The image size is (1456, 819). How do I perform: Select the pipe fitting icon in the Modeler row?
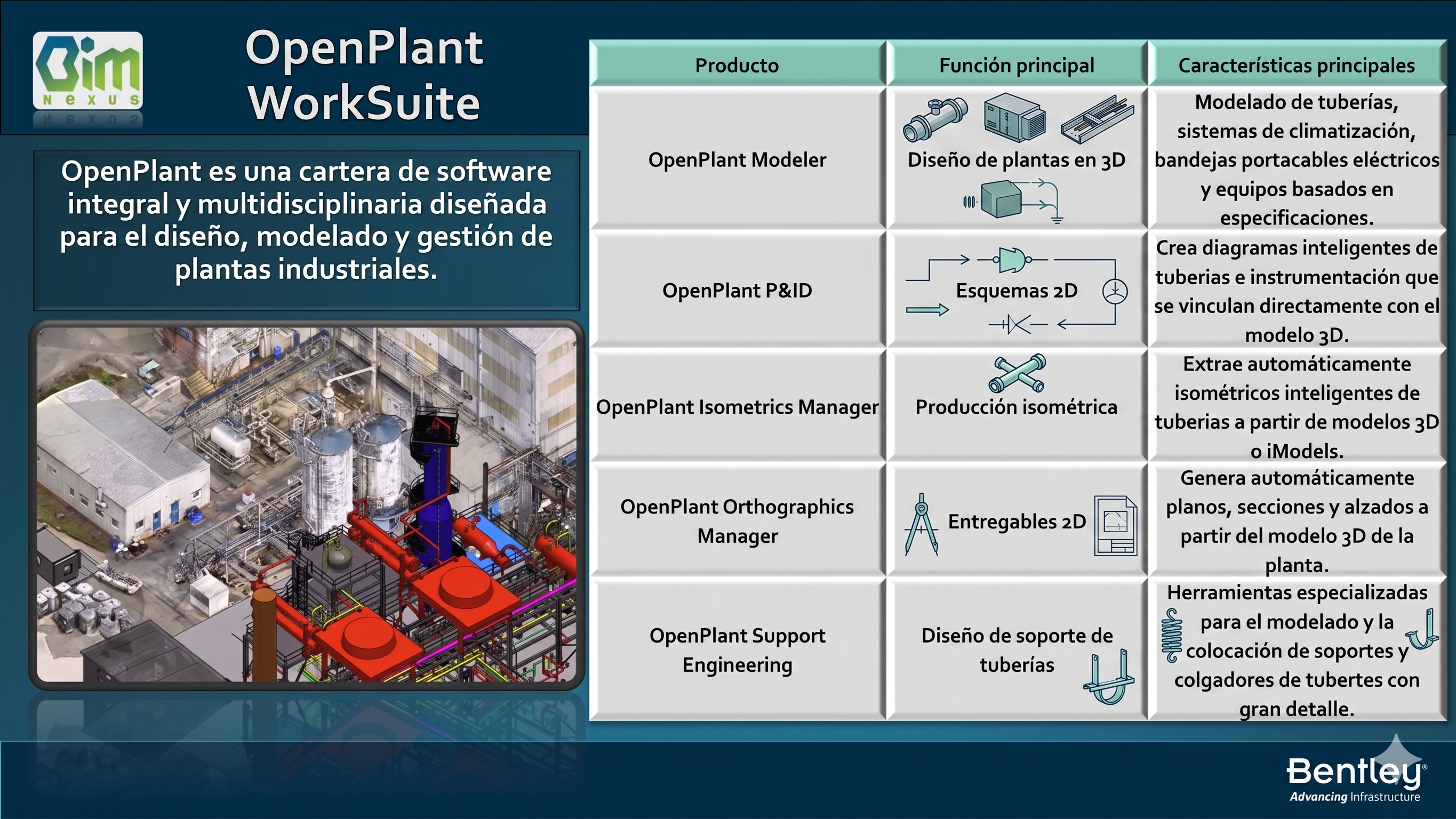point(935,120)
